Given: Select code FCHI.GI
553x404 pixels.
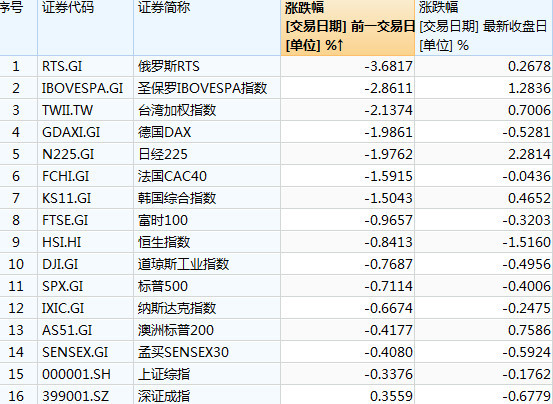Looking at the screenshot, I should point(66,176).
